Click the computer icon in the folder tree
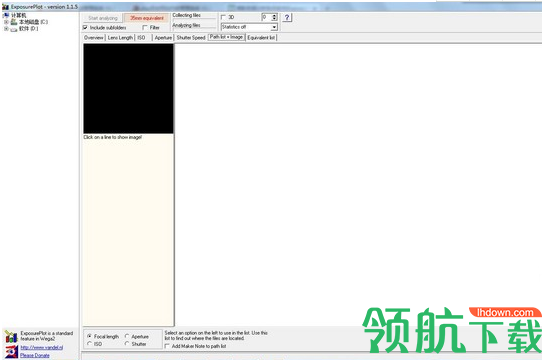Screen dimensions: 542x360 tap(6, 15)
